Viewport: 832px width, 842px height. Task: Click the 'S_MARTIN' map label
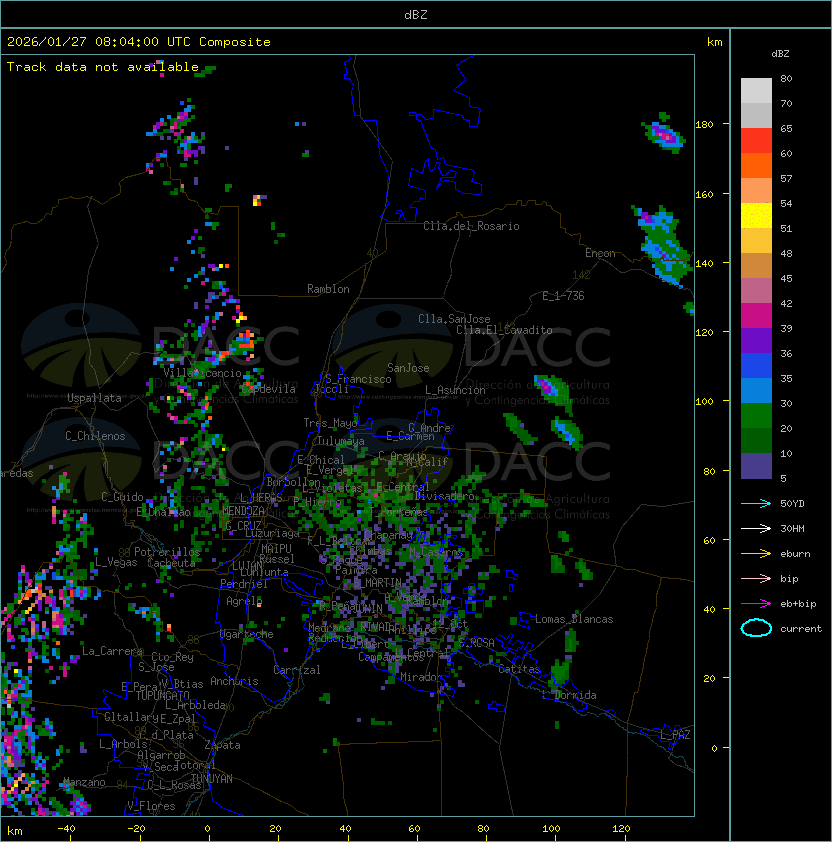click(x=377, y=583)
